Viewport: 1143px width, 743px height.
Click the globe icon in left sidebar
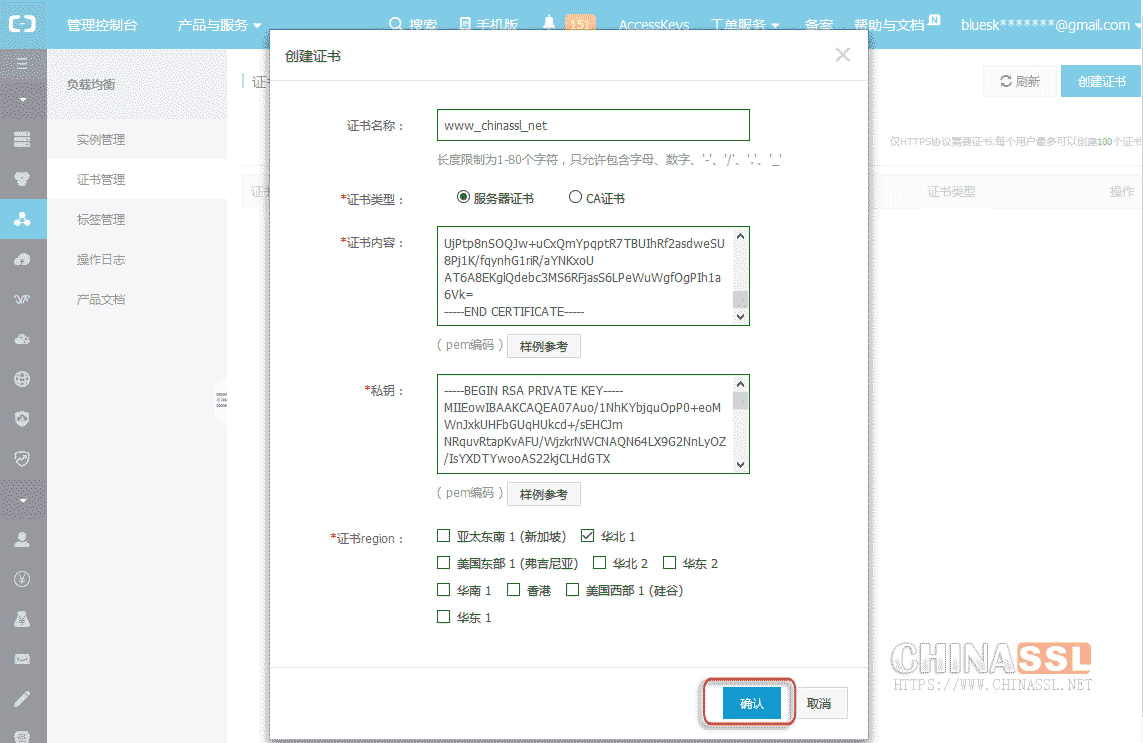click(22, 379)
